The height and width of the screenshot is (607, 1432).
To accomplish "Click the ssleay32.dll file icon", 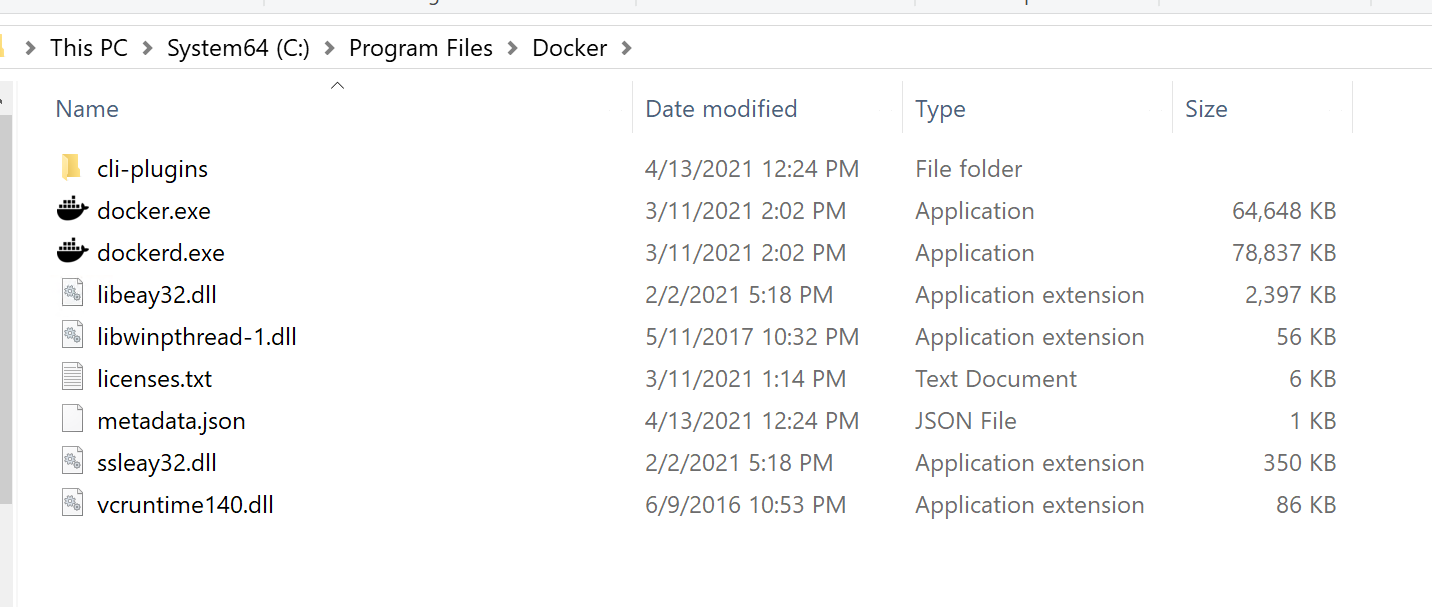I will coord(71,462).
